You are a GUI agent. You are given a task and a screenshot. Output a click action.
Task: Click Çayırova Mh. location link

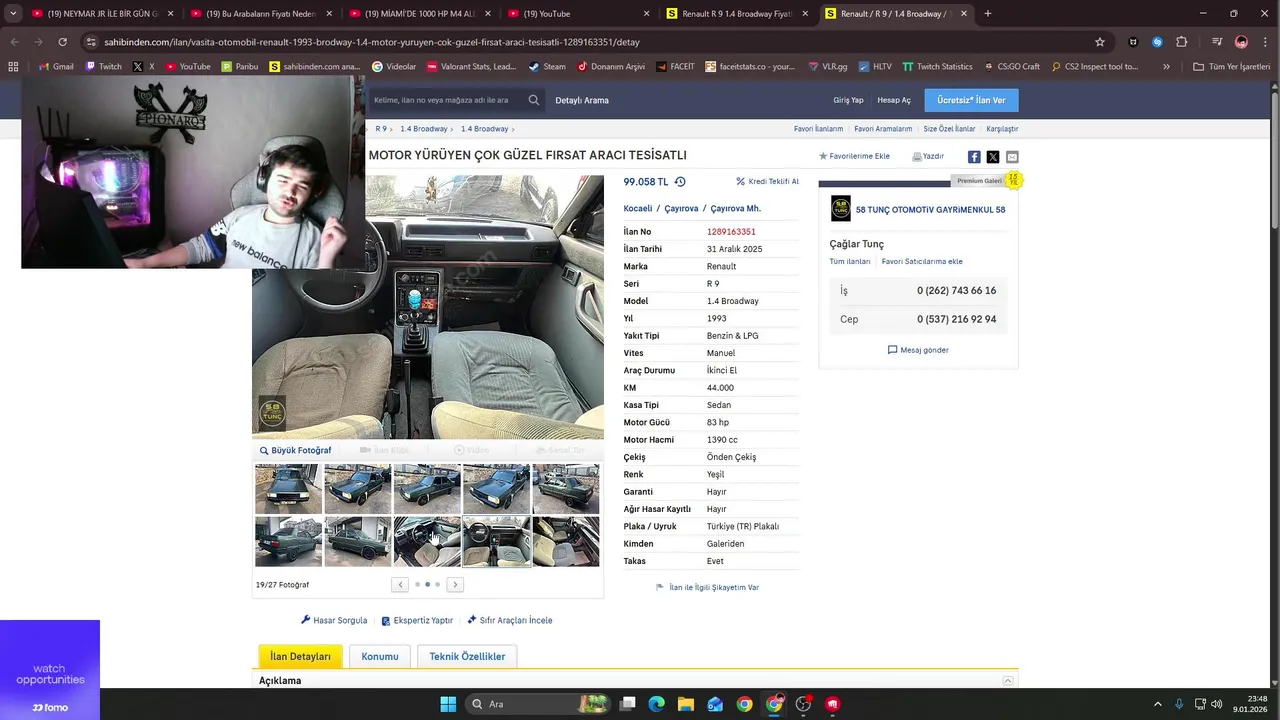(x=735, y=209)
